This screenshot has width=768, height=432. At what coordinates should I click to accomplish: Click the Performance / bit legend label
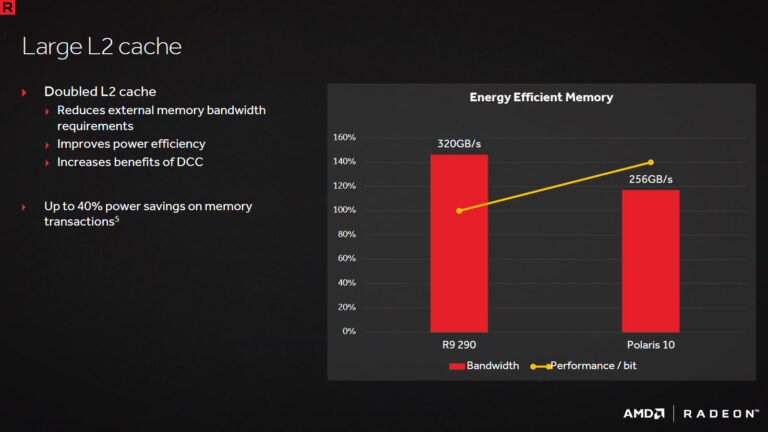pyautogui.click(x=594, y=366)
